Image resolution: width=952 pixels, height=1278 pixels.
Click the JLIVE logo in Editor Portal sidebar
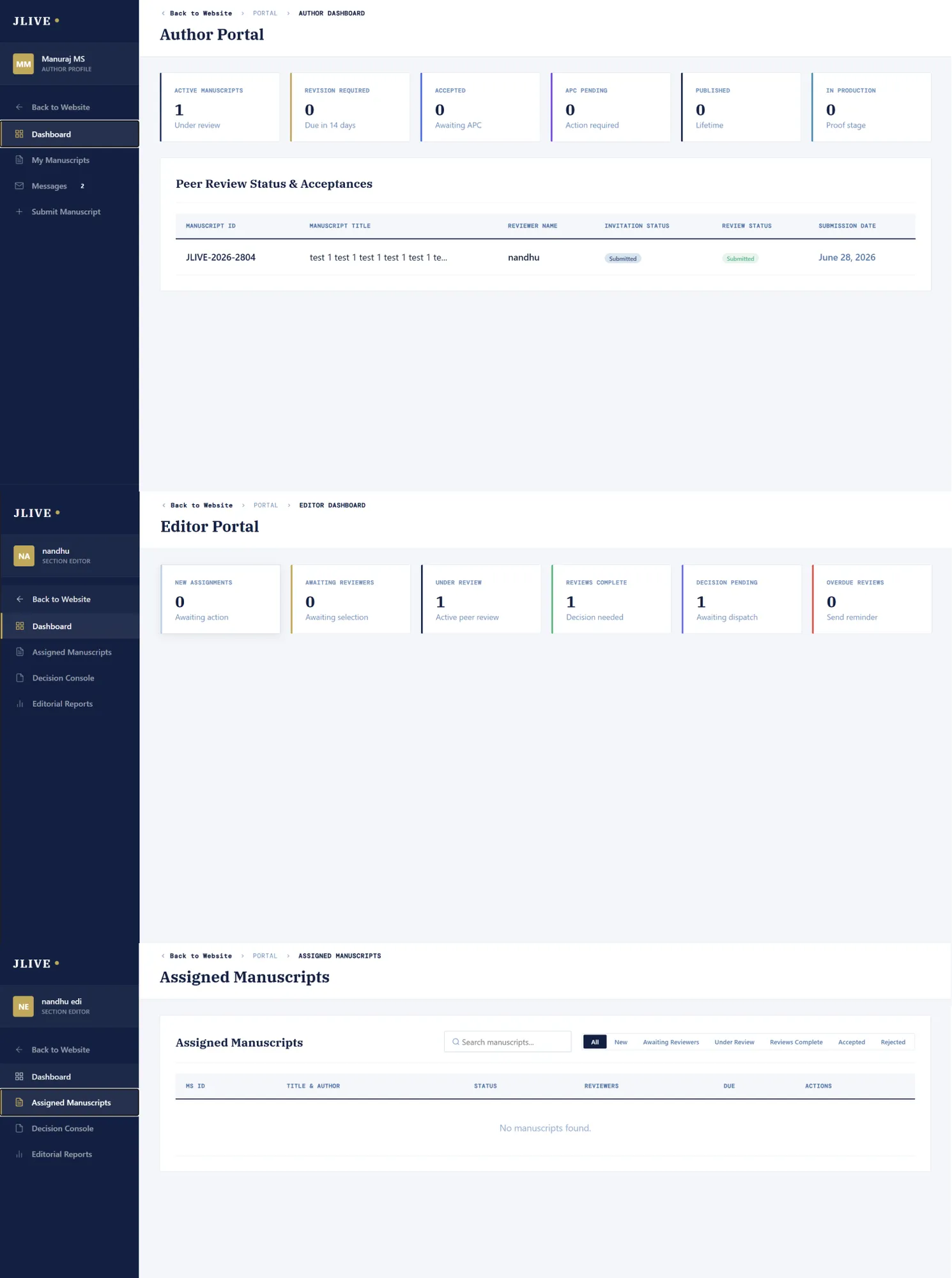pyautogui.click(x=37, y=513)
